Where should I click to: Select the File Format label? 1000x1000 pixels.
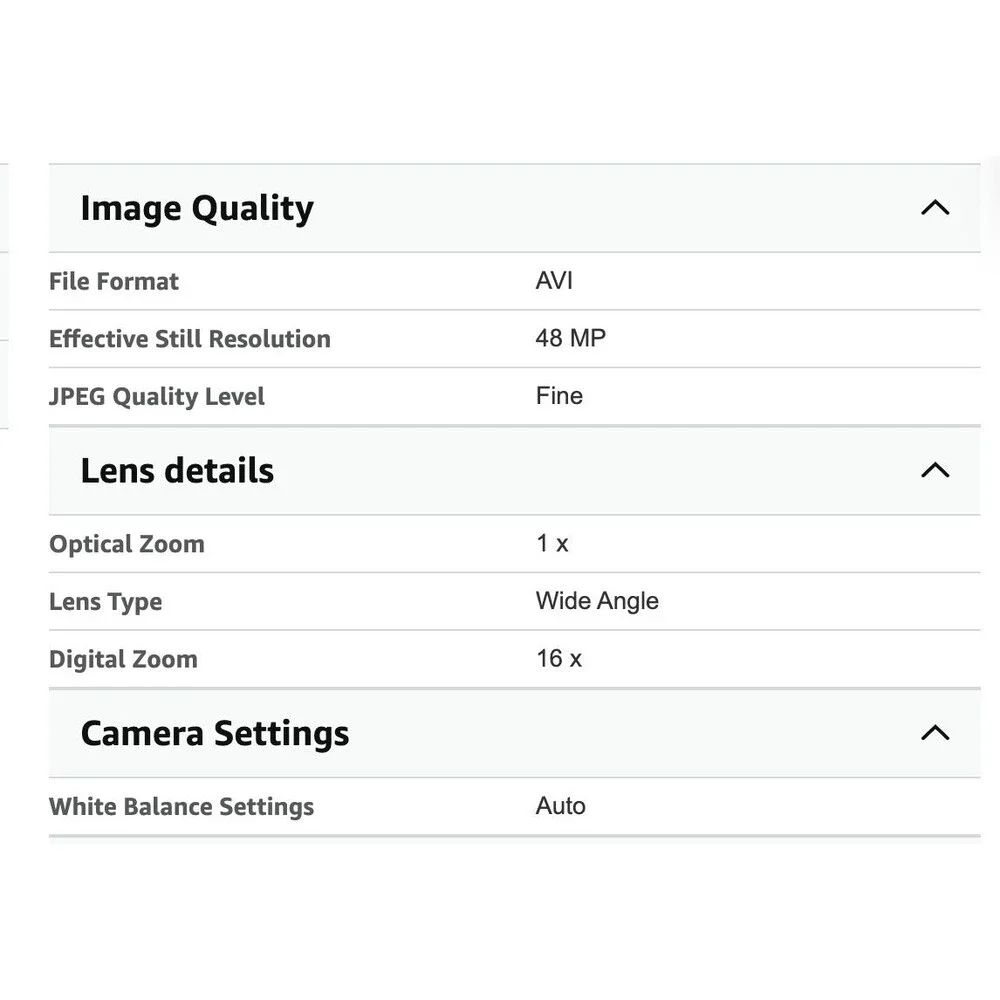pos(114,281)
